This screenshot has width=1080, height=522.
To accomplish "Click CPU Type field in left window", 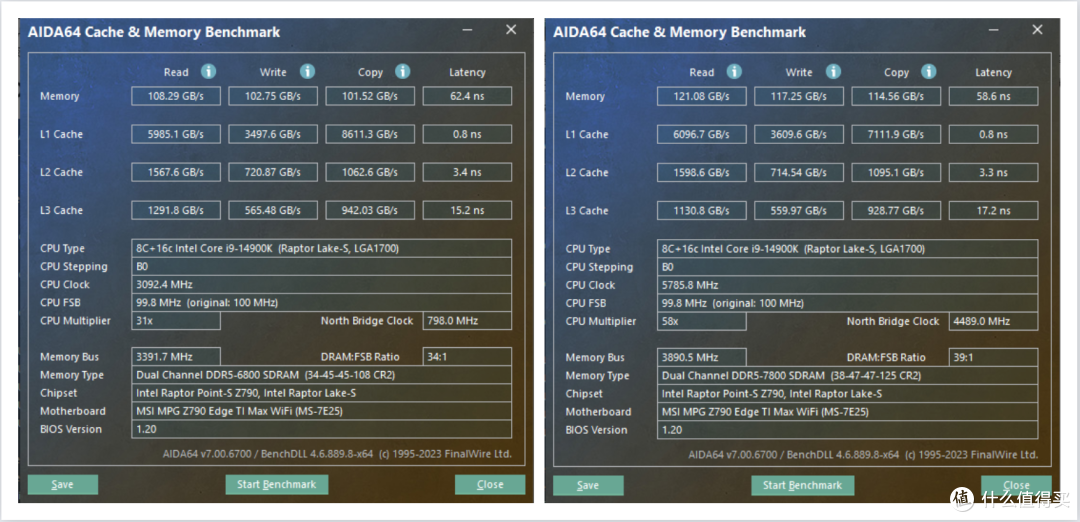I will [x=322, y=248].
